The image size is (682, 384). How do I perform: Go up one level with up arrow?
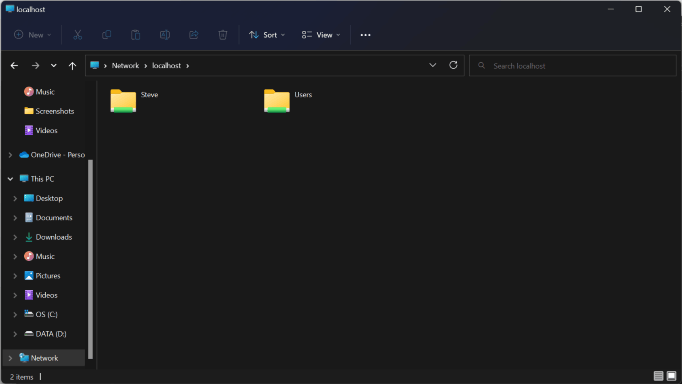point(72,66)
